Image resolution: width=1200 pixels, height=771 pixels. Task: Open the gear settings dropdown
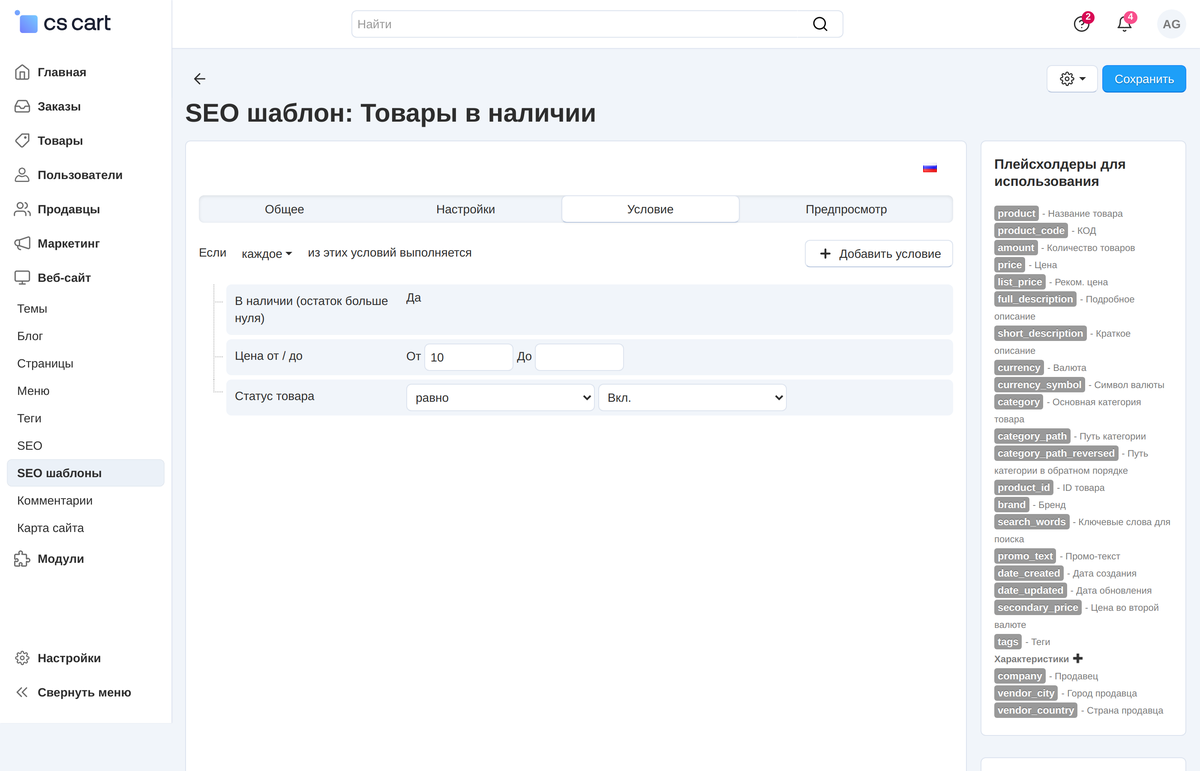pos(1072,79)
